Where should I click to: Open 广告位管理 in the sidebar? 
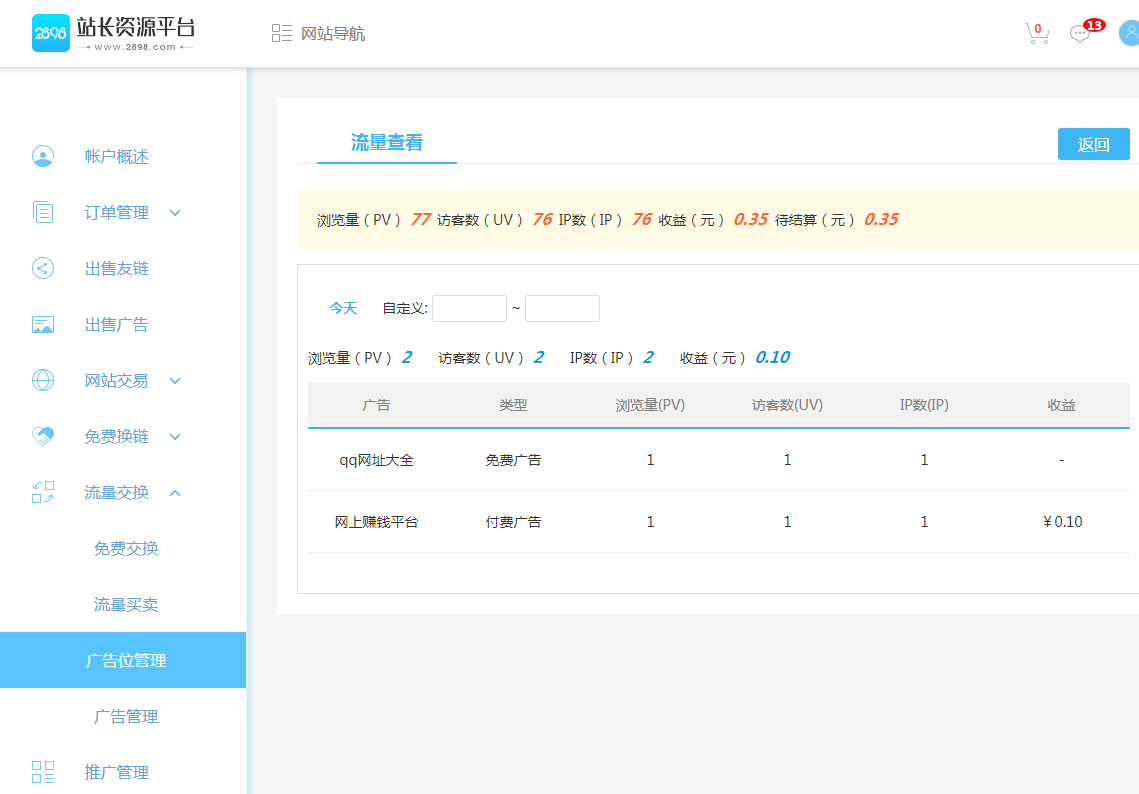tap(126, 660)
